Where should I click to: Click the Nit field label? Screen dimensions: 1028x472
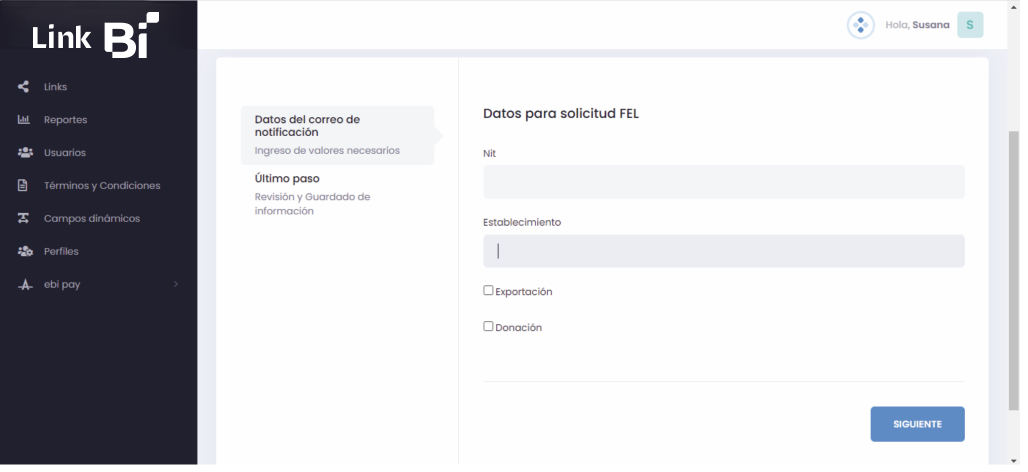[x=490, y=153]
